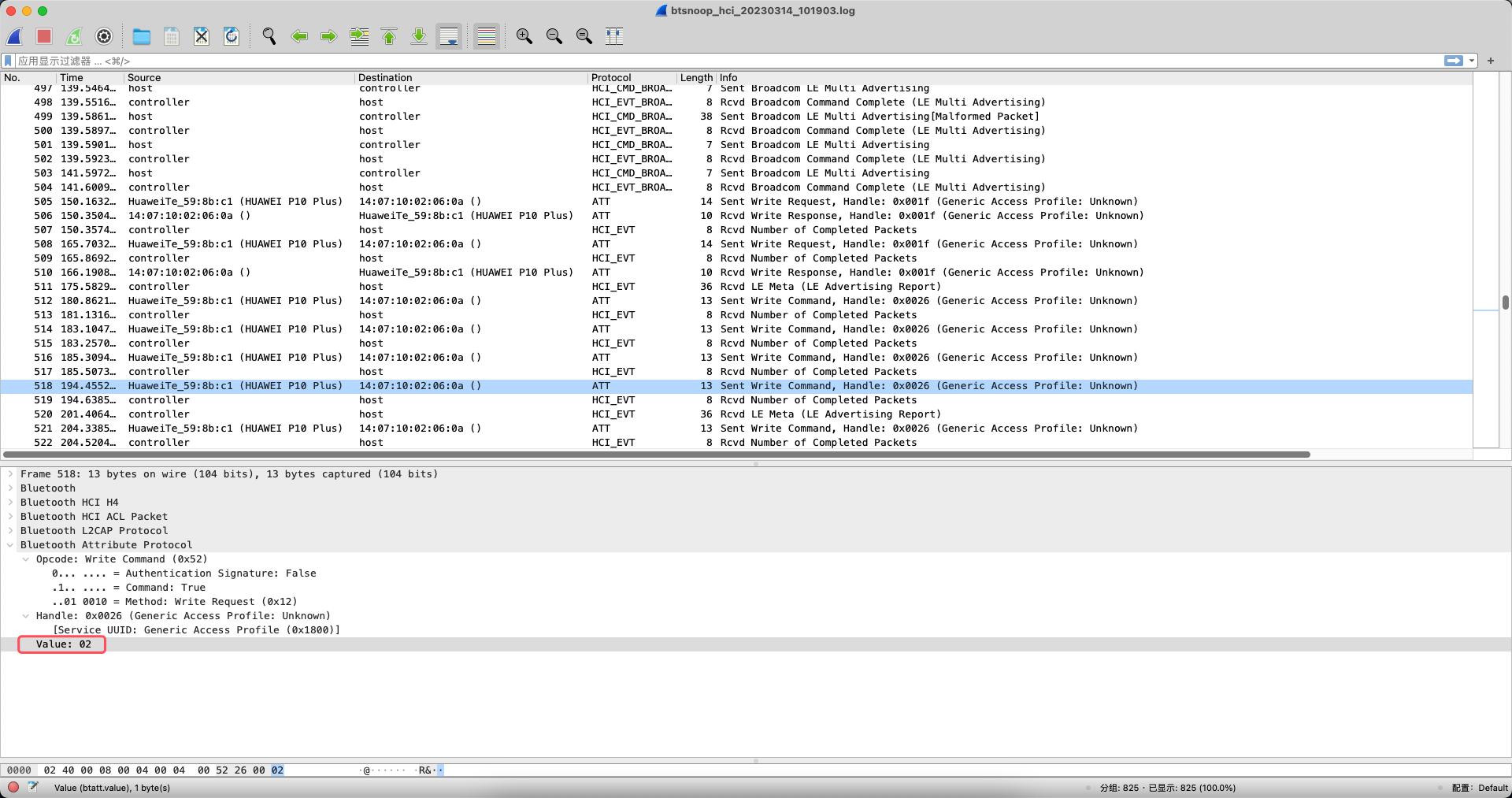Open recent display filter dropdown

[x=1471, y=61]
